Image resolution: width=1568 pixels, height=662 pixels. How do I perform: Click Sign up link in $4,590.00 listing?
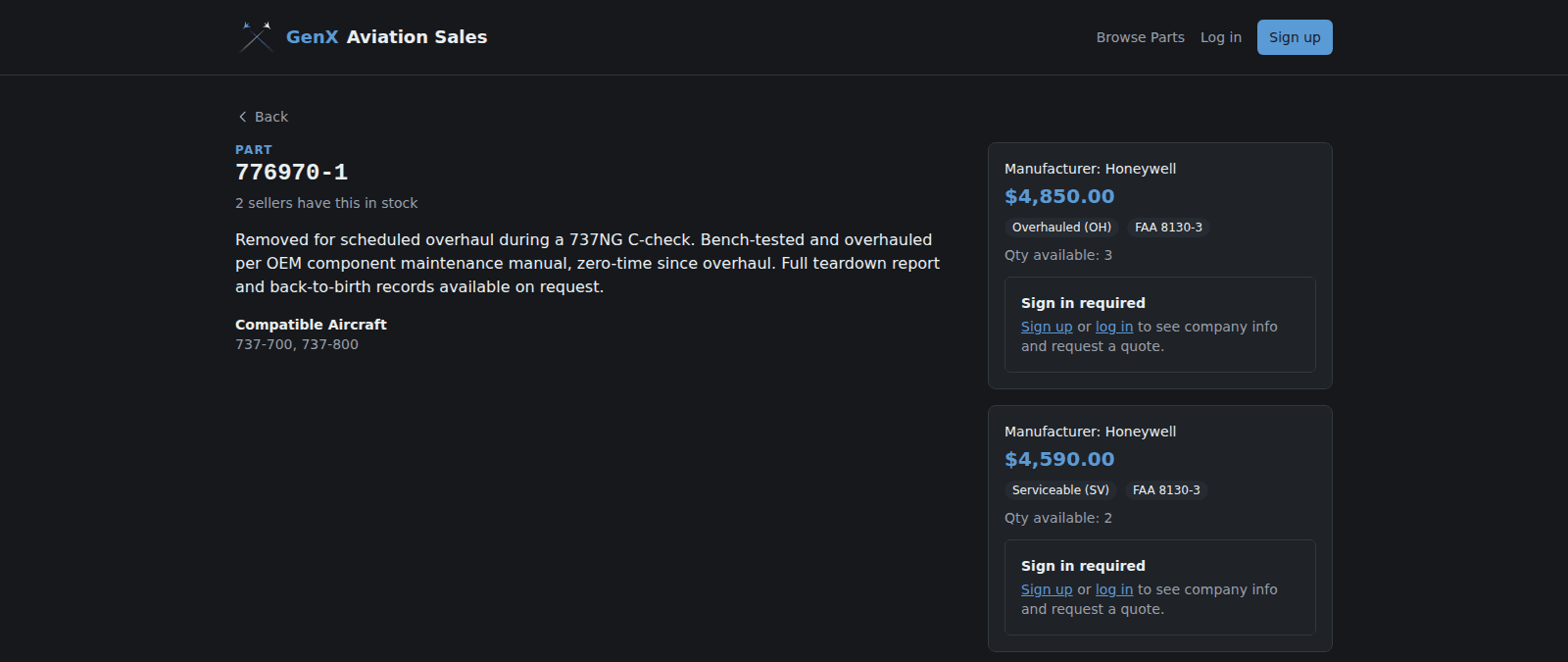1047,589
